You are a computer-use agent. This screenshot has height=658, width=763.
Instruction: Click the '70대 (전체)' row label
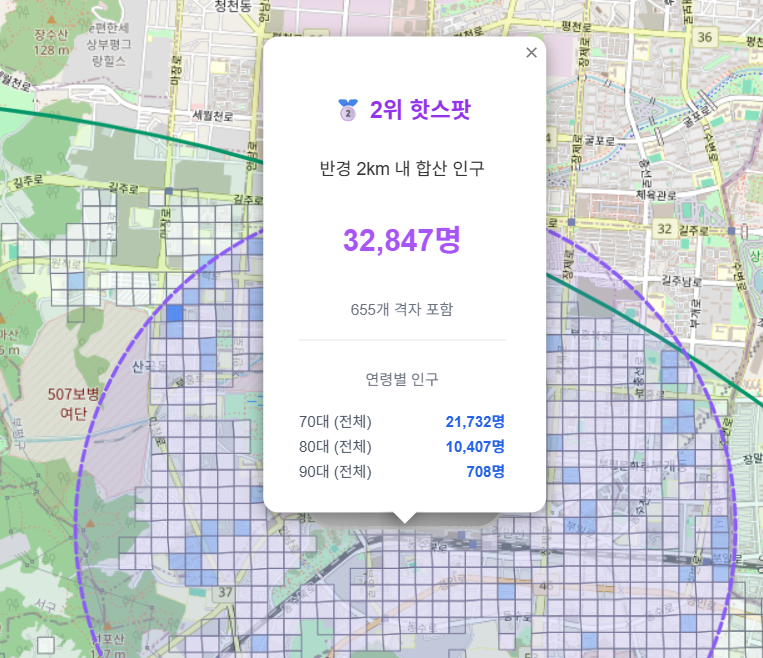click(x=335, y=421)
